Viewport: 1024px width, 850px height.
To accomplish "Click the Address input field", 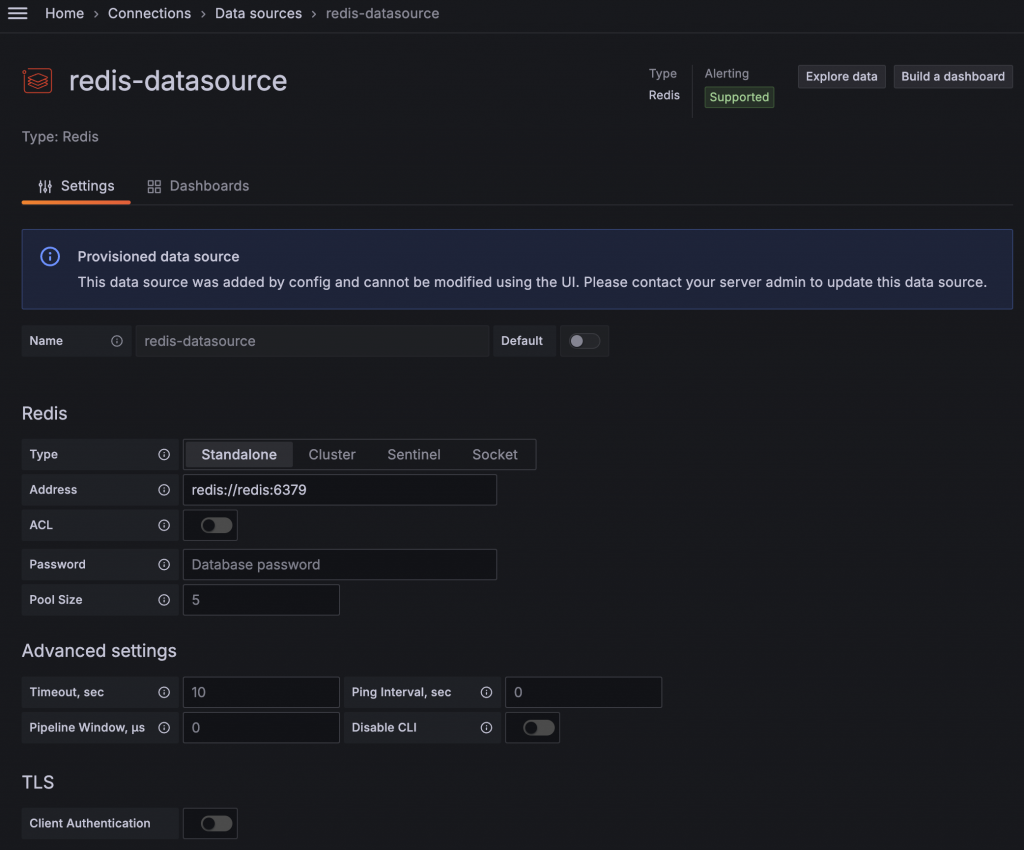I will click(340, 490).
